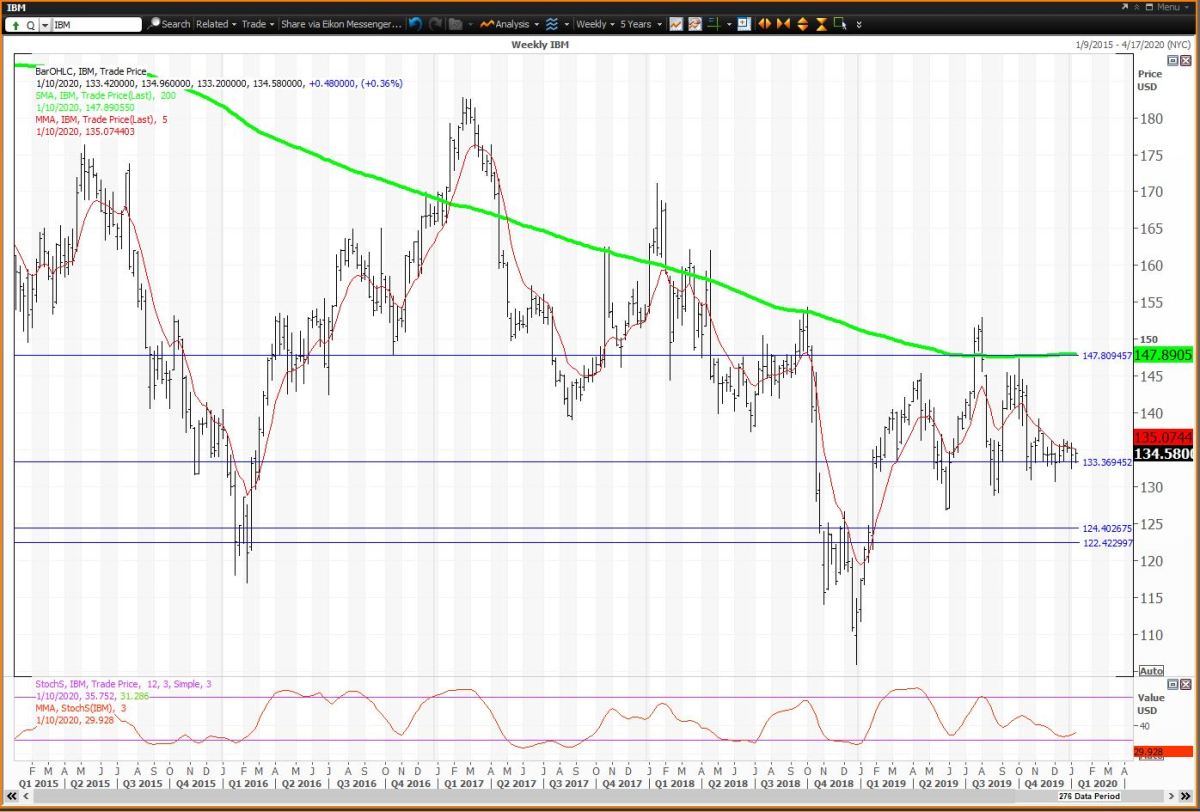Screen dimensions: 1200x812
Task: Click the green up arrow beside the symbol box
Action: pos(17,24)
